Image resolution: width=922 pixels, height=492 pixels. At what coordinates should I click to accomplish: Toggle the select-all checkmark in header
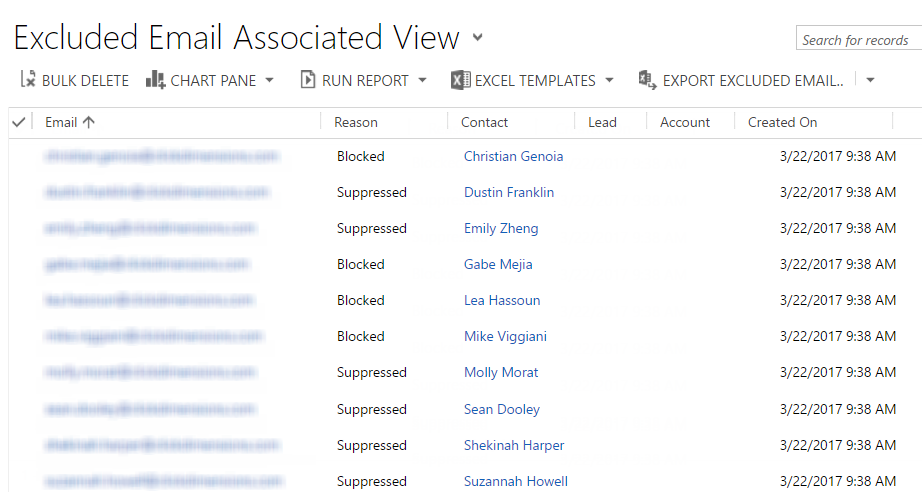tap(18, 122)
